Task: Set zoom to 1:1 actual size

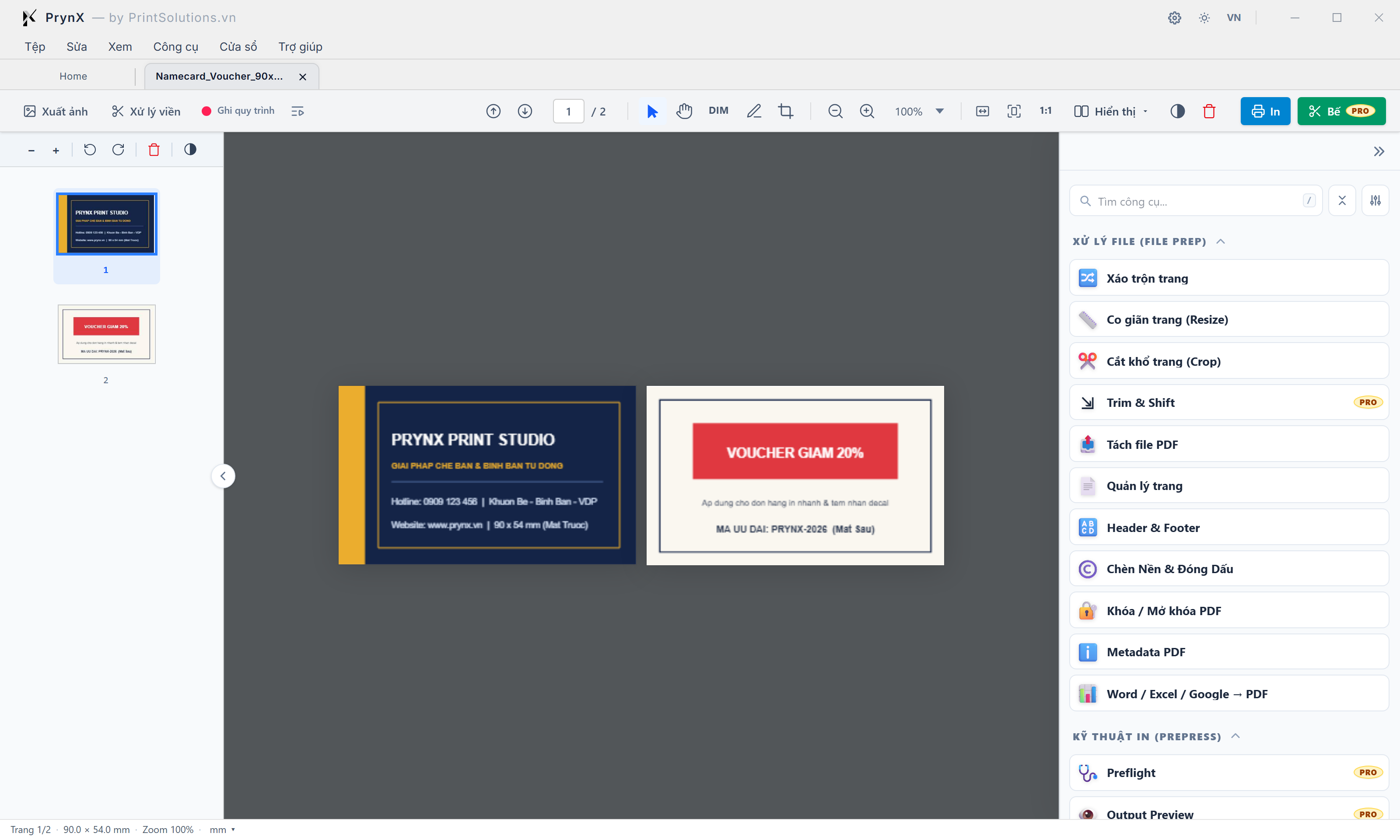Action: 1046,111
